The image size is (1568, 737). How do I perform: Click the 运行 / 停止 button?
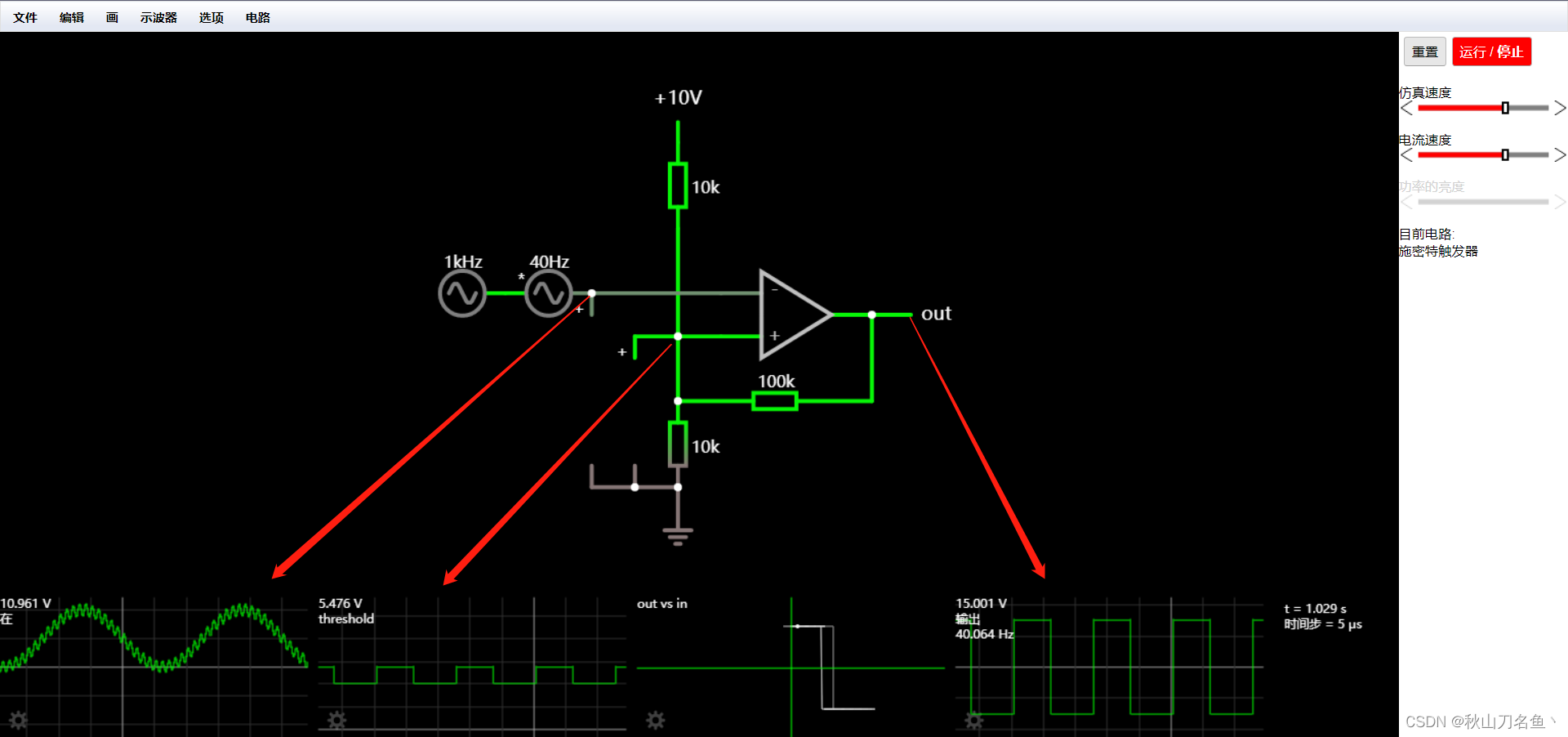(x=1491, y=51)
